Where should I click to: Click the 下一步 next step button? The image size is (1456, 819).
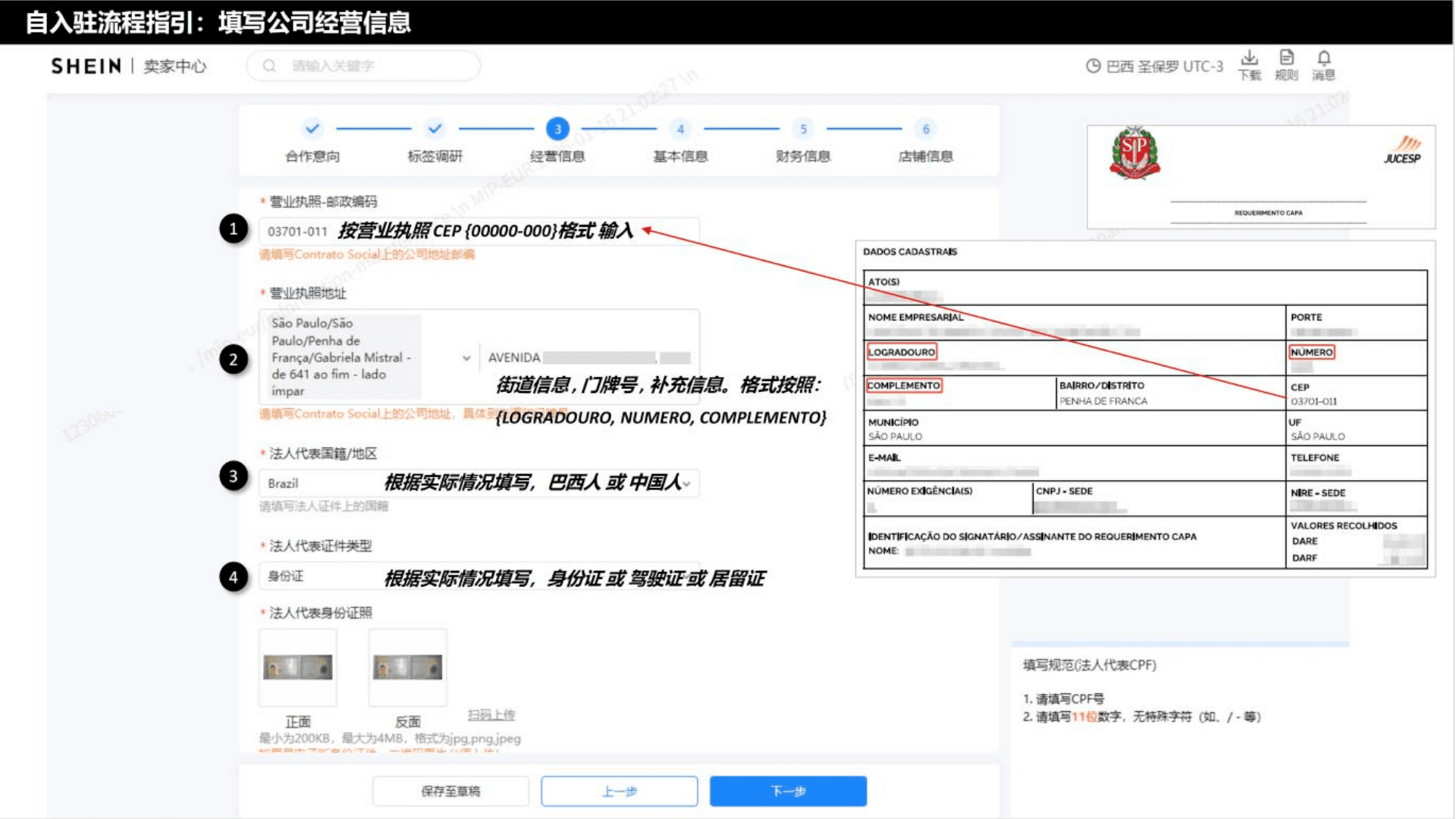[x=788, y=791]
